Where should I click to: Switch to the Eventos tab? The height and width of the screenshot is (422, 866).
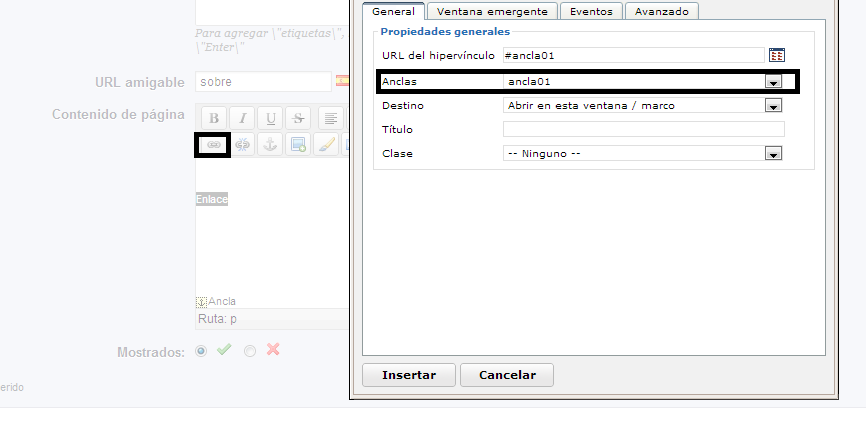coord(591,12)
